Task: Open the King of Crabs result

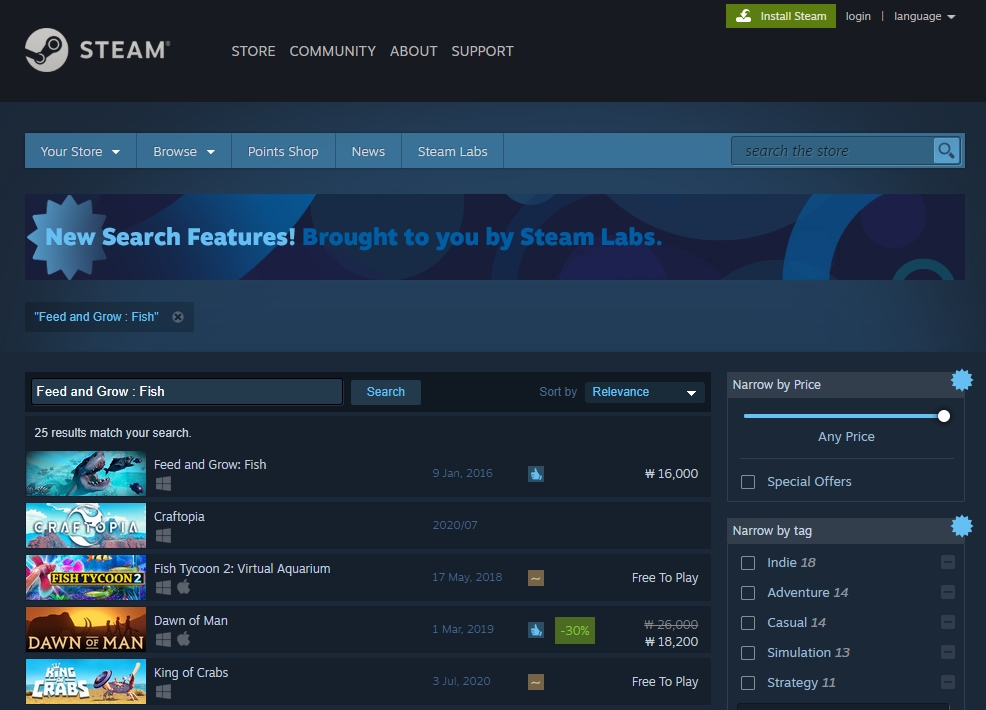Action: (368, 682)
